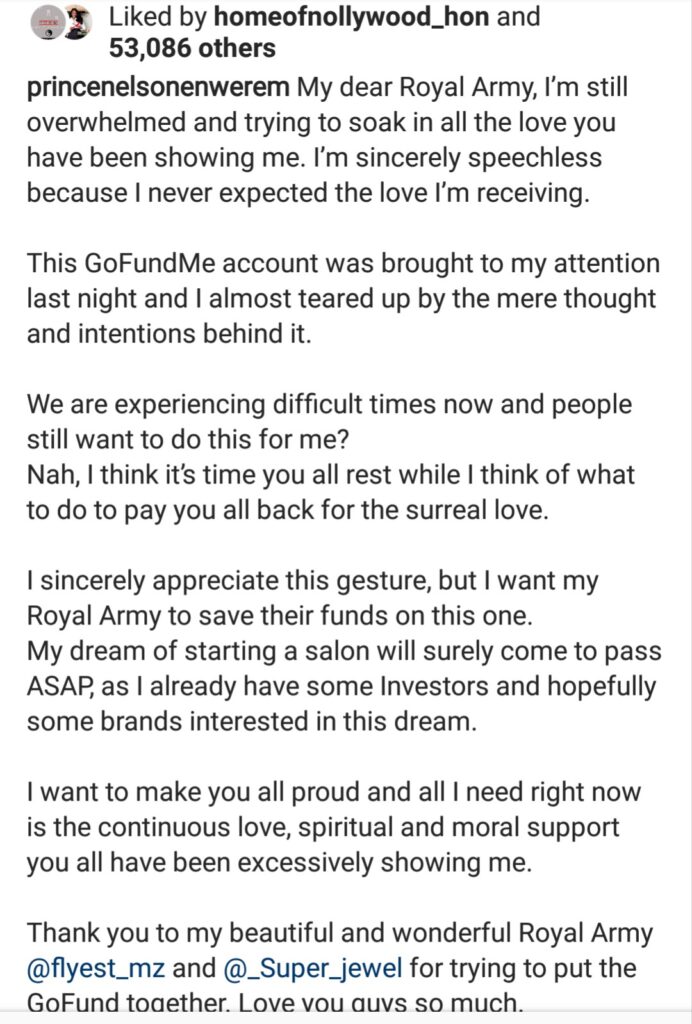Click the 'My dream of starting a salon' sentence
692x1024 pixels.
[344, 687]
